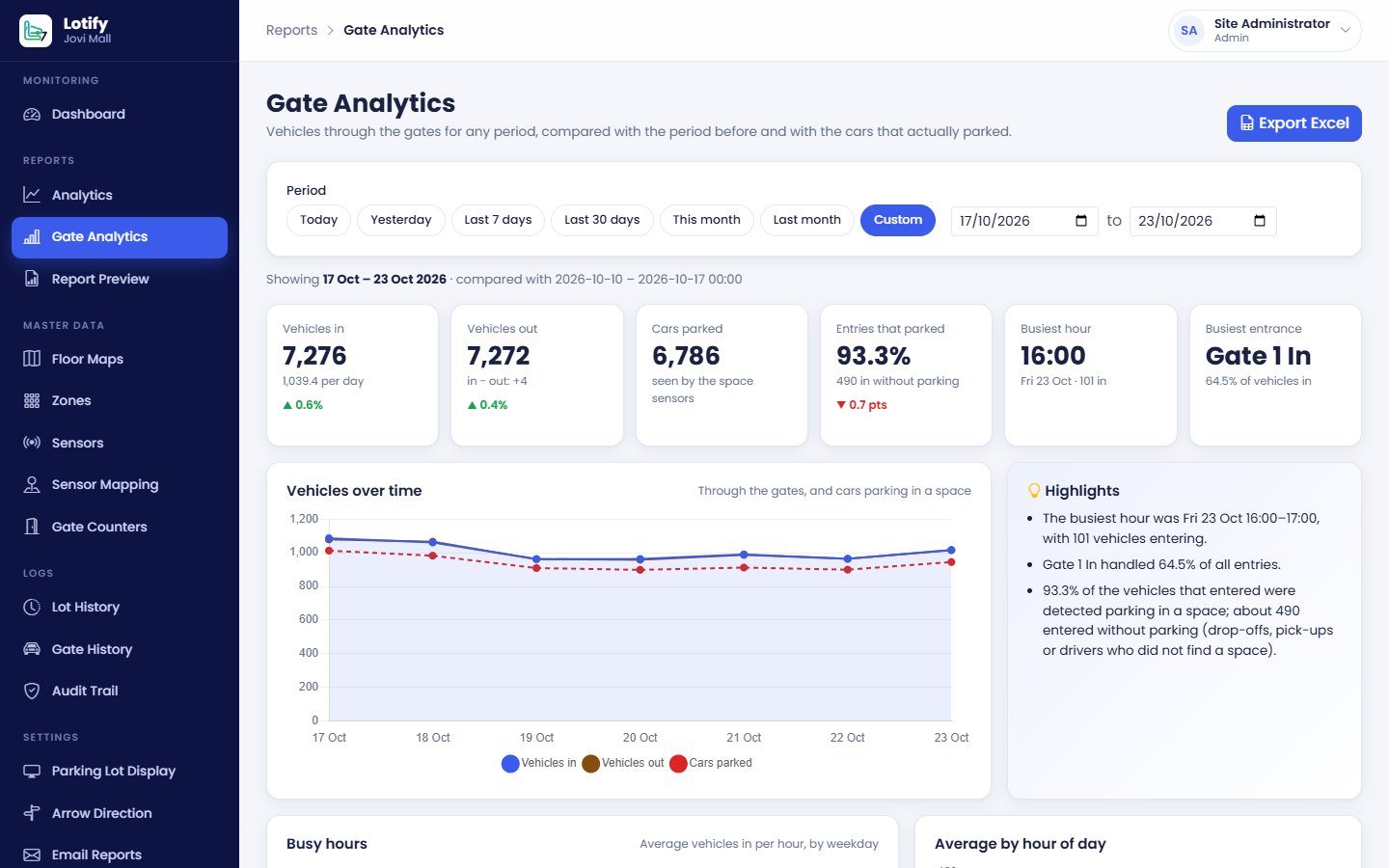Click the Arrow Direction signpost icon

point(32,813)
